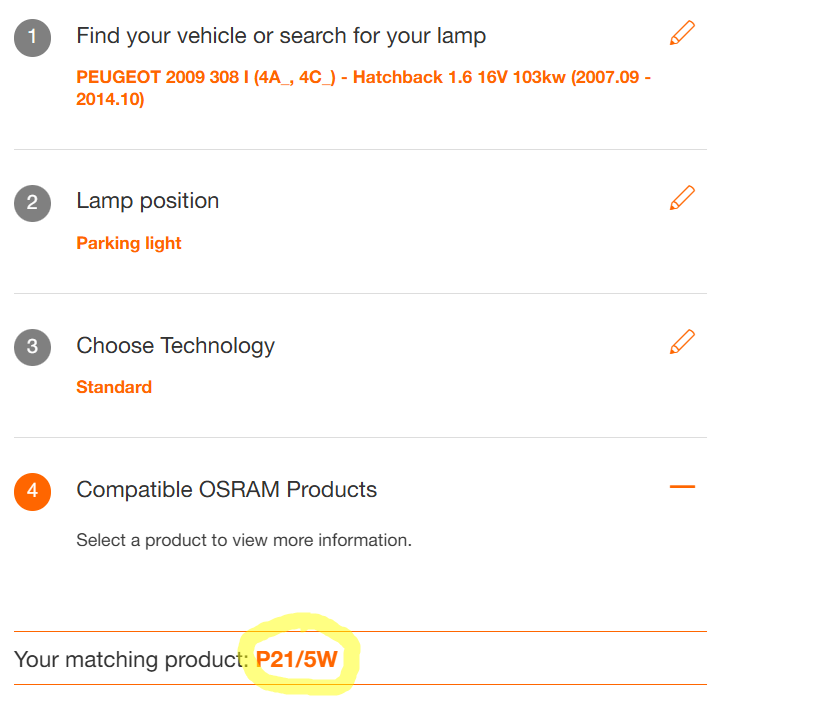Edit the vehicle selection with pencil icon
This screenshot has width=822, height=705.
pos(682,34)
